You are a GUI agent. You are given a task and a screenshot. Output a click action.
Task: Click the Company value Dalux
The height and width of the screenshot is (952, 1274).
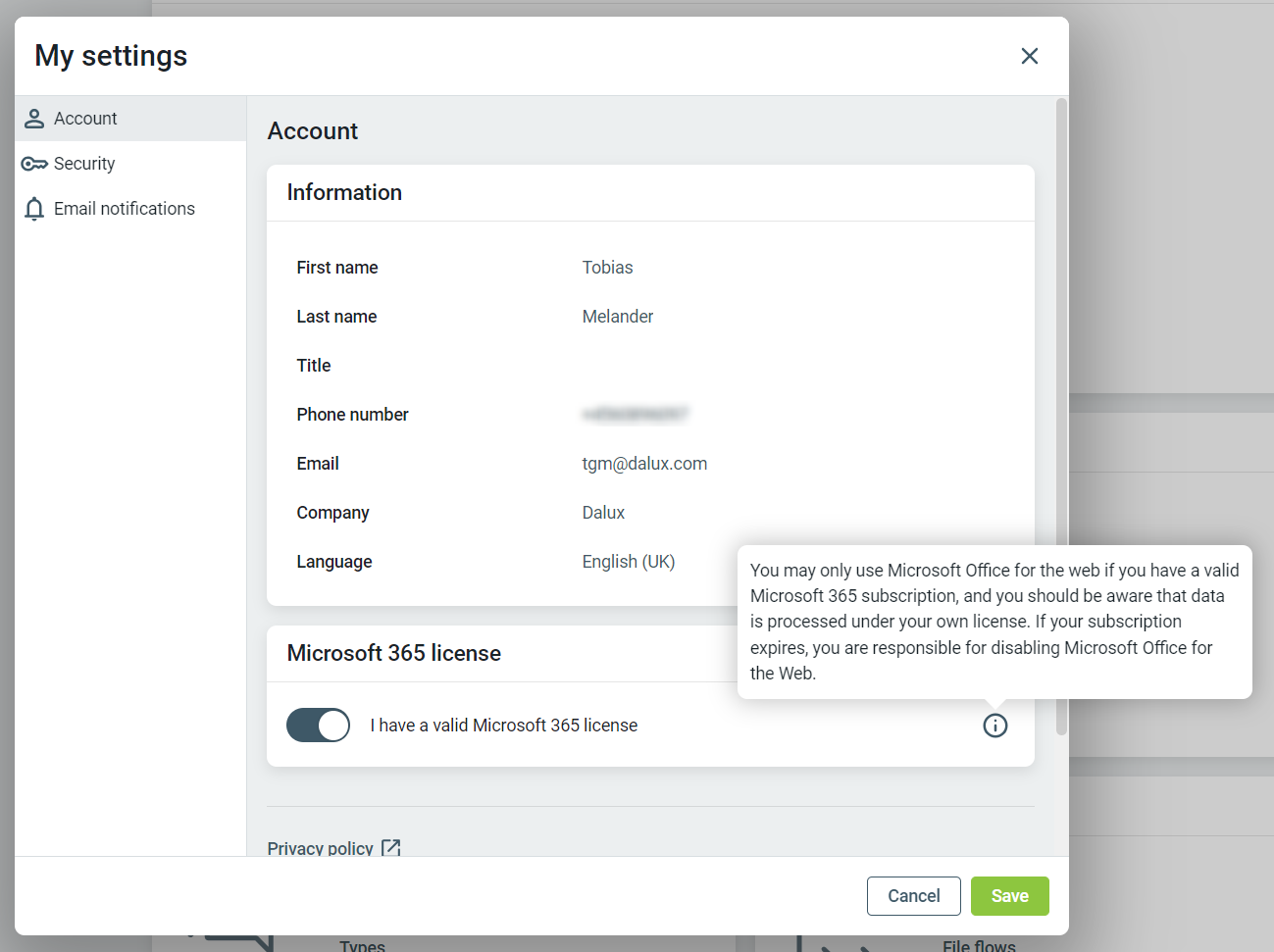pyautogui.click(x=603, y=513)
